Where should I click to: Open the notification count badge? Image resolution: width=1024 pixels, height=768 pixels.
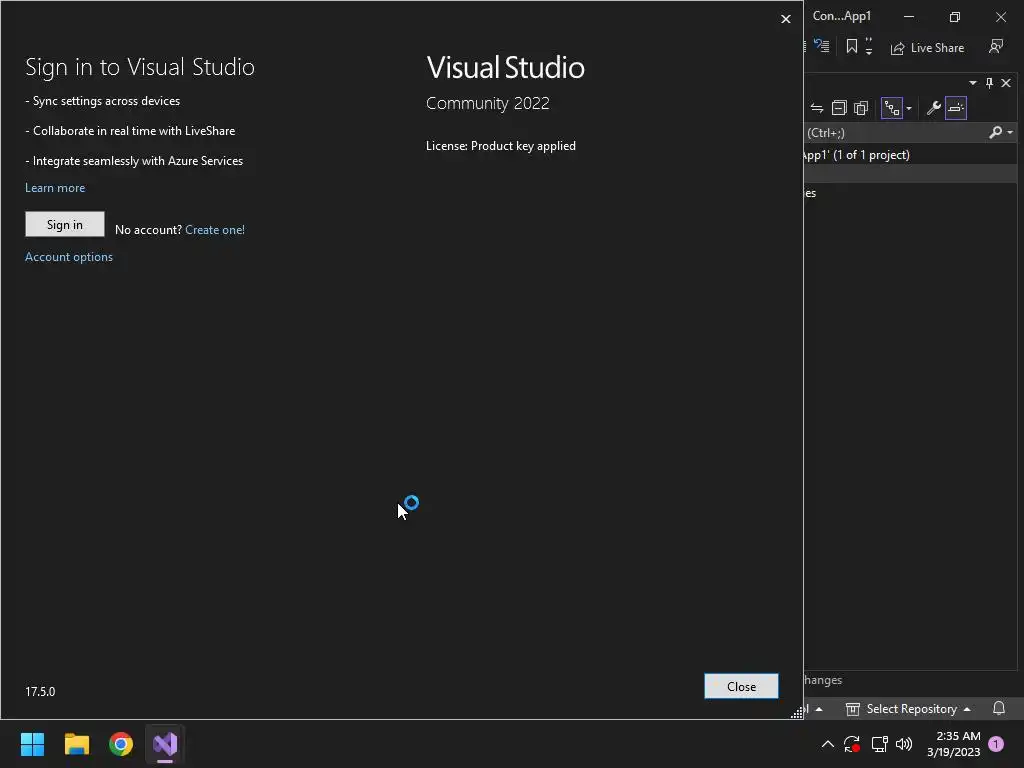click(x=996, y=744)
